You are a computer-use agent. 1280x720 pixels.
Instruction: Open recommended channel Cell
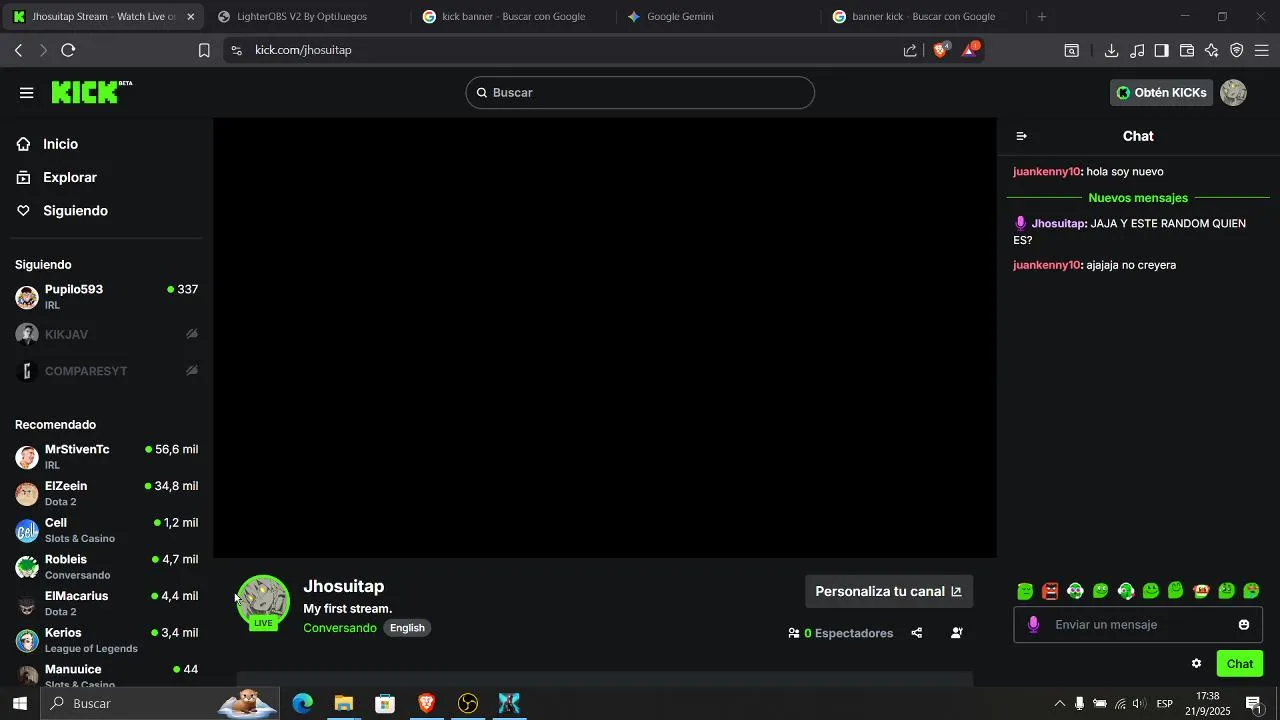coord(107,530)
